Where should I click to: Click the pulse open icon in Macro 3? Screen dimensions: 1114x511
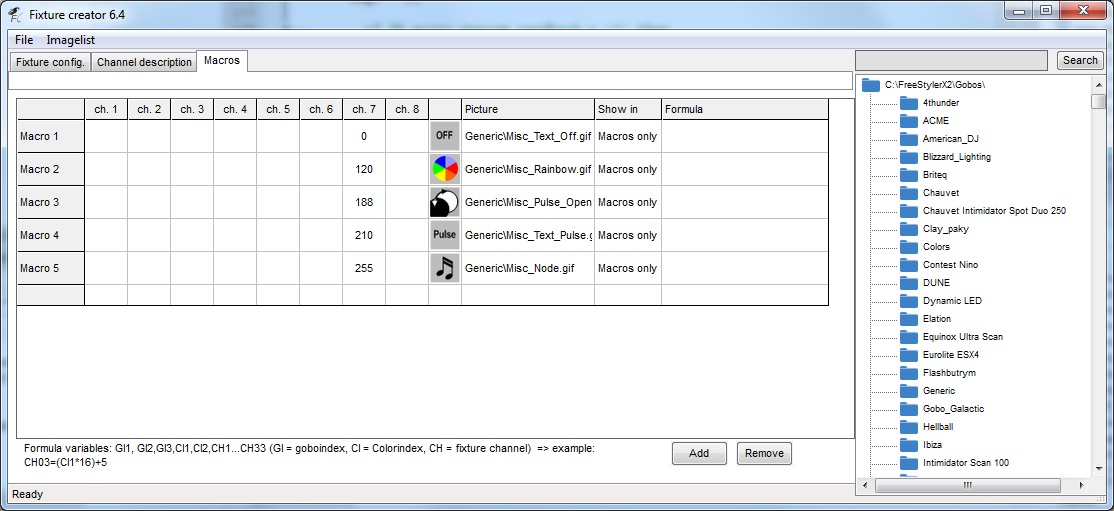pyautogui.click(x=445, y=202)
